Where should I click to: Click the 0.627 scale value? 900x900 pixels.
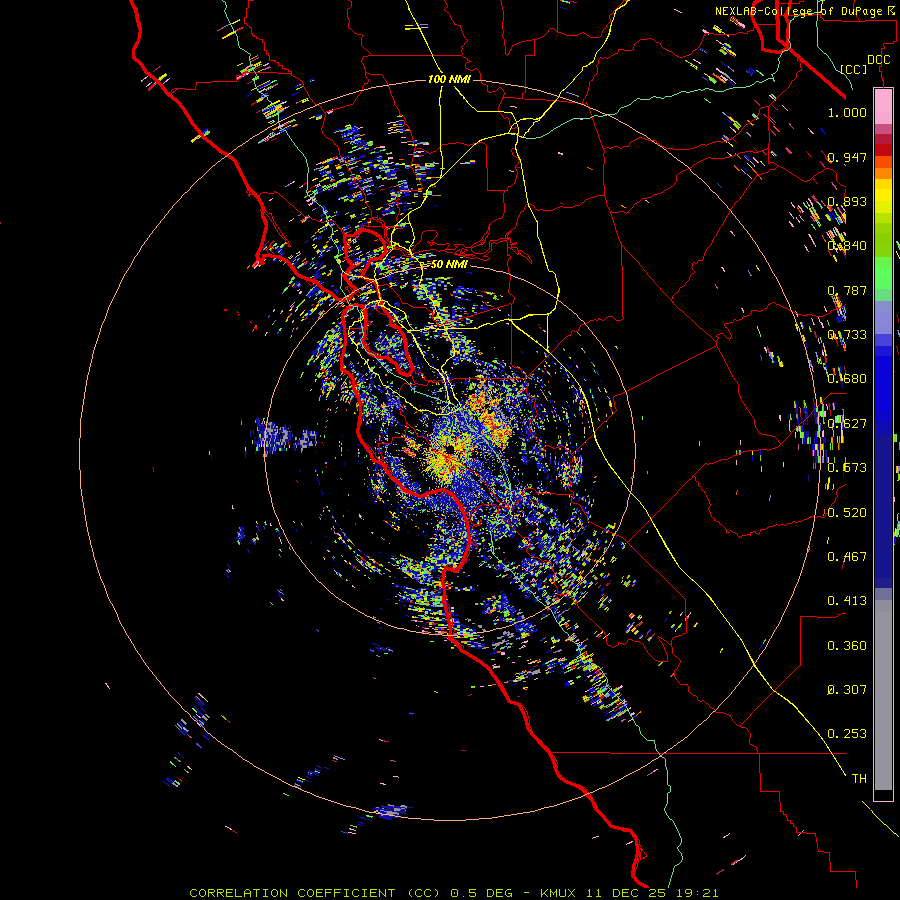tap(847, 424)
